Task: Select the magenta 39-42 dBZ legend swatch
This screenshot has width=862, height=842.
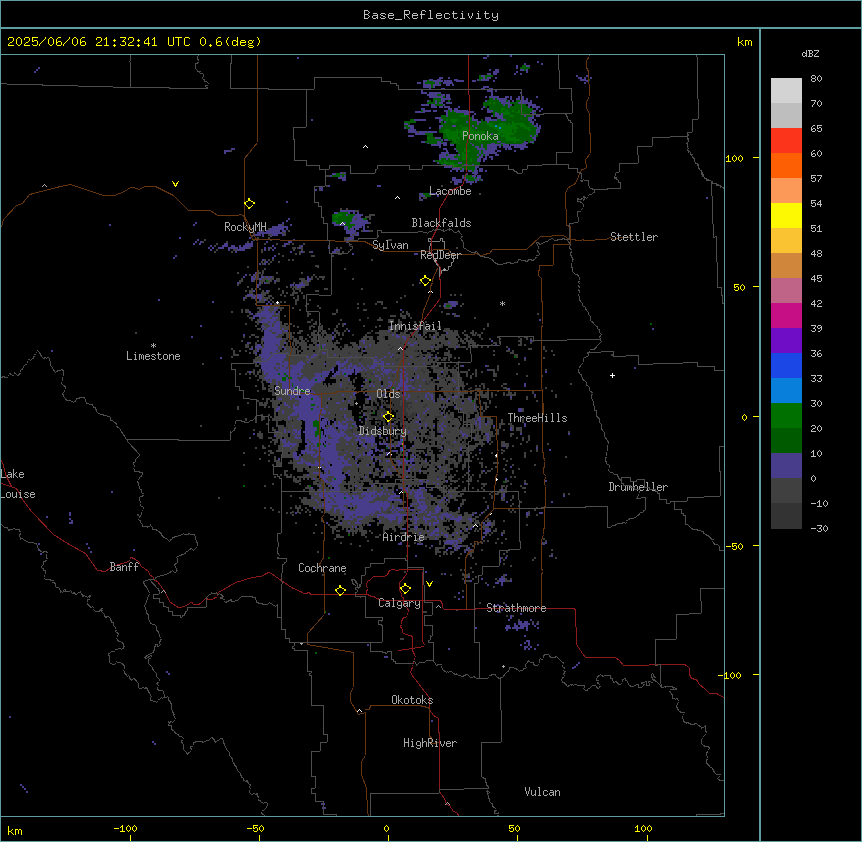Action: point(786,315)
